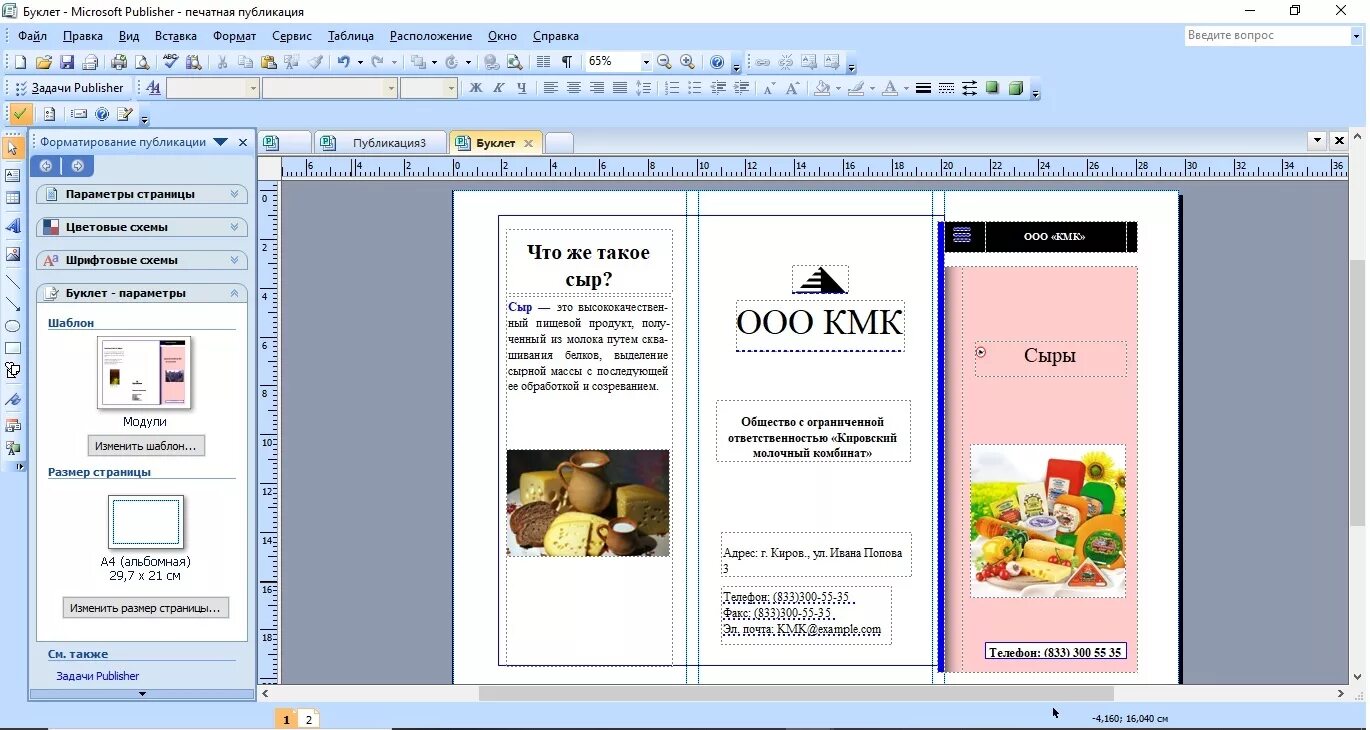Apply fill color with the paint bucket

pyautogui.click(x=822, y=88)
